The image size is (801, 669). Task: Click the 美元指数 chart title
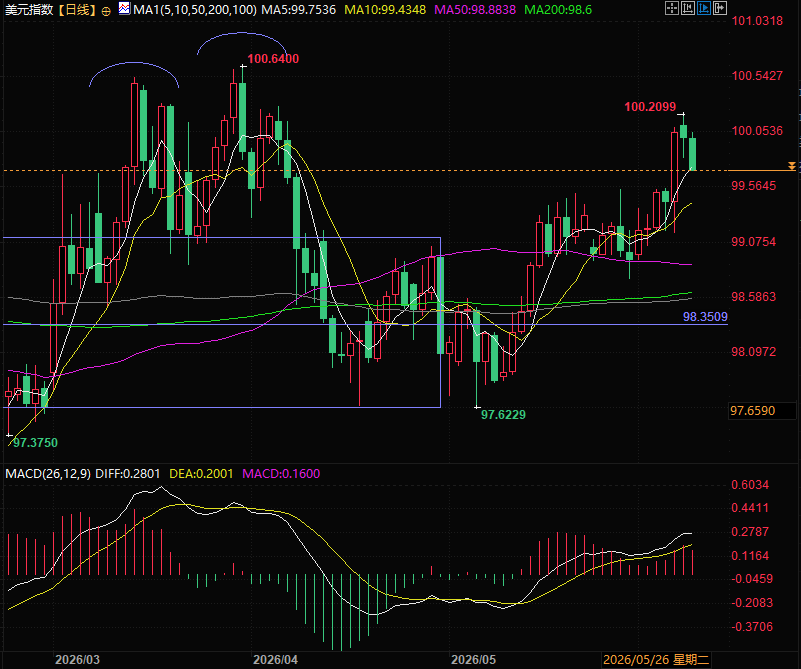pyautogui.click(x=29, y=10)
